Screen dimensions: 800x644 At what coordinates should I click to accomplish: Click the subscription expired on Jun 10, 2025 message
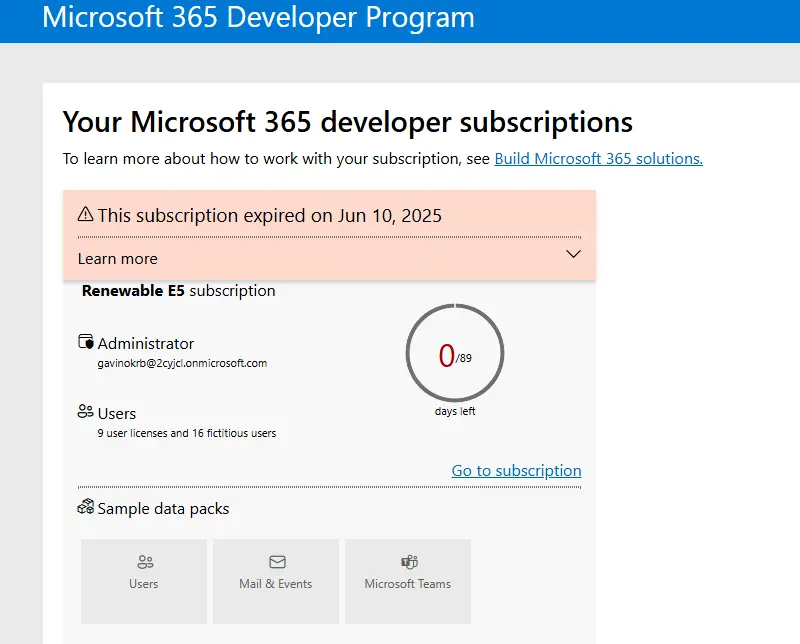[269, 216]
